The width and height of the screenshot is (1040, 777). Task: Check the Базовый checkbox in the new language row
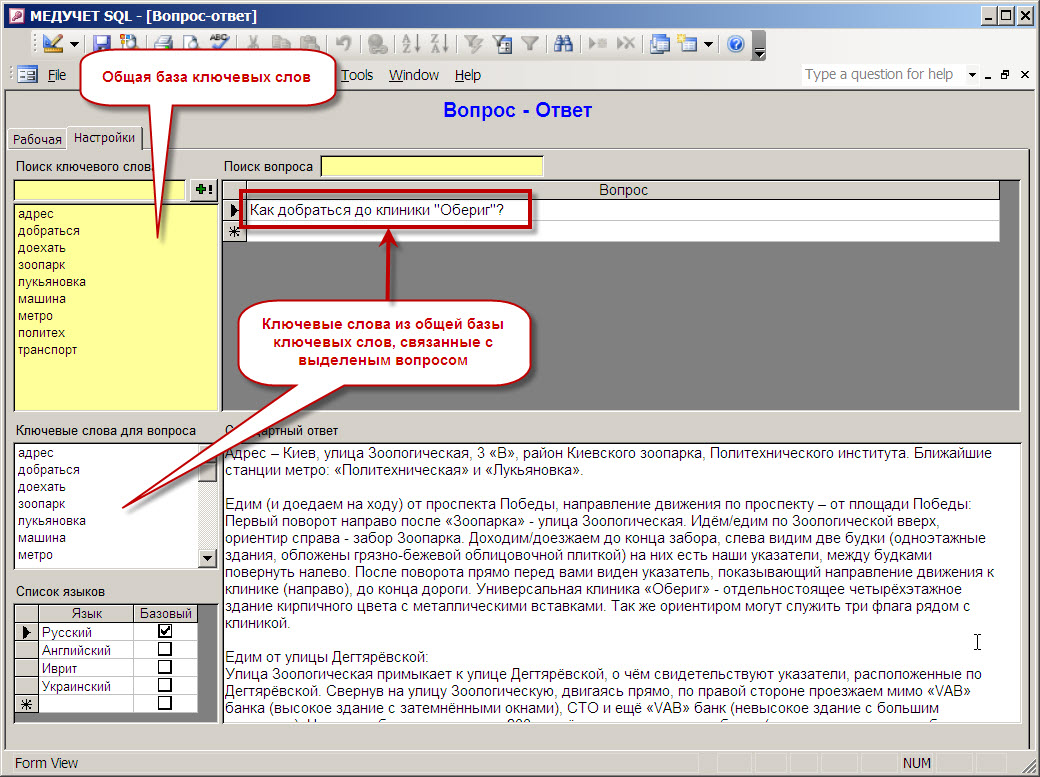pyautogui.click(x=165, y=703)
